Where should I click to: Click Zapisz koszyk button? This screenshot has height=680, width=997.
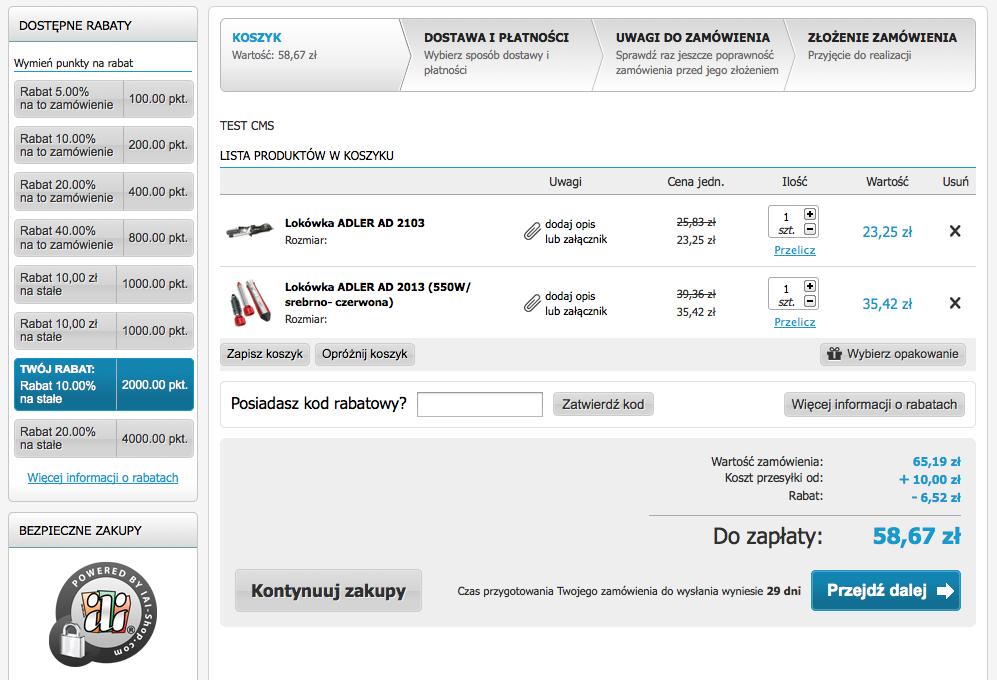[265, 354]
